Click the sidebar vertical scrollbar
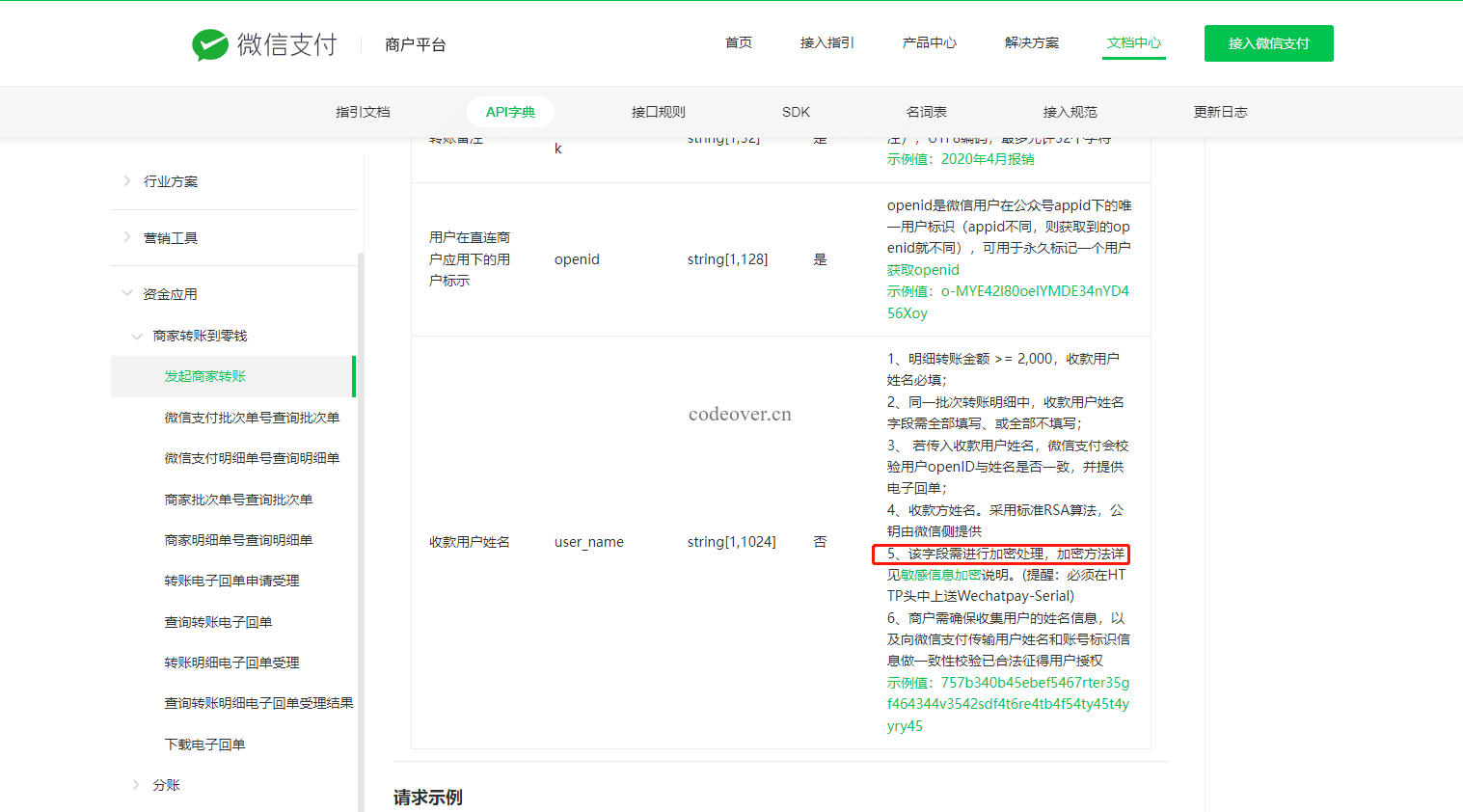The height and width of the screenshot is (812, 1463). (361, 530)
